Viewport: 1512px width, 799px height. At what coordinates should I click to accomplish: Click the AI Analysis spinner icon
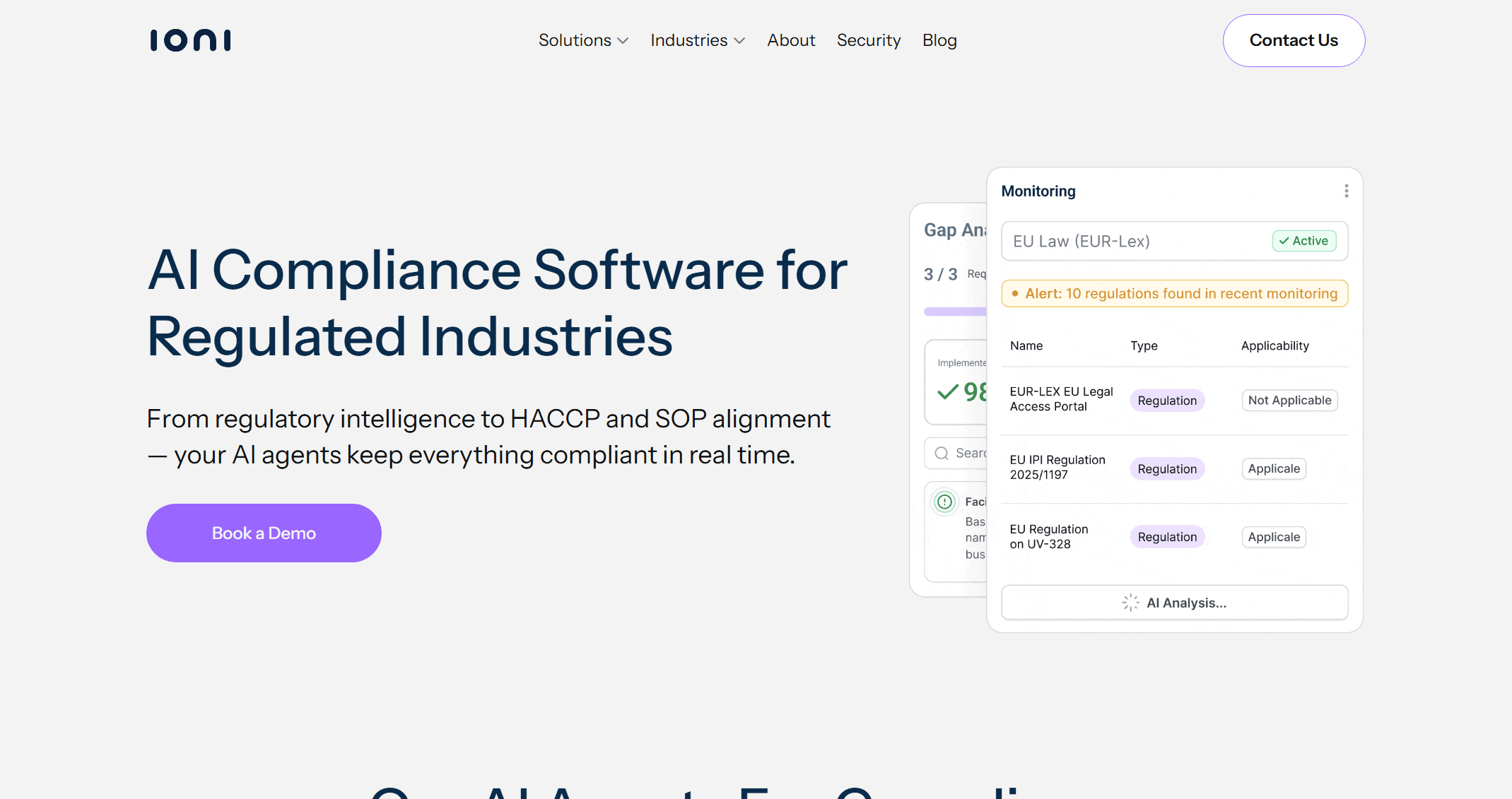tap(1130, 603)
